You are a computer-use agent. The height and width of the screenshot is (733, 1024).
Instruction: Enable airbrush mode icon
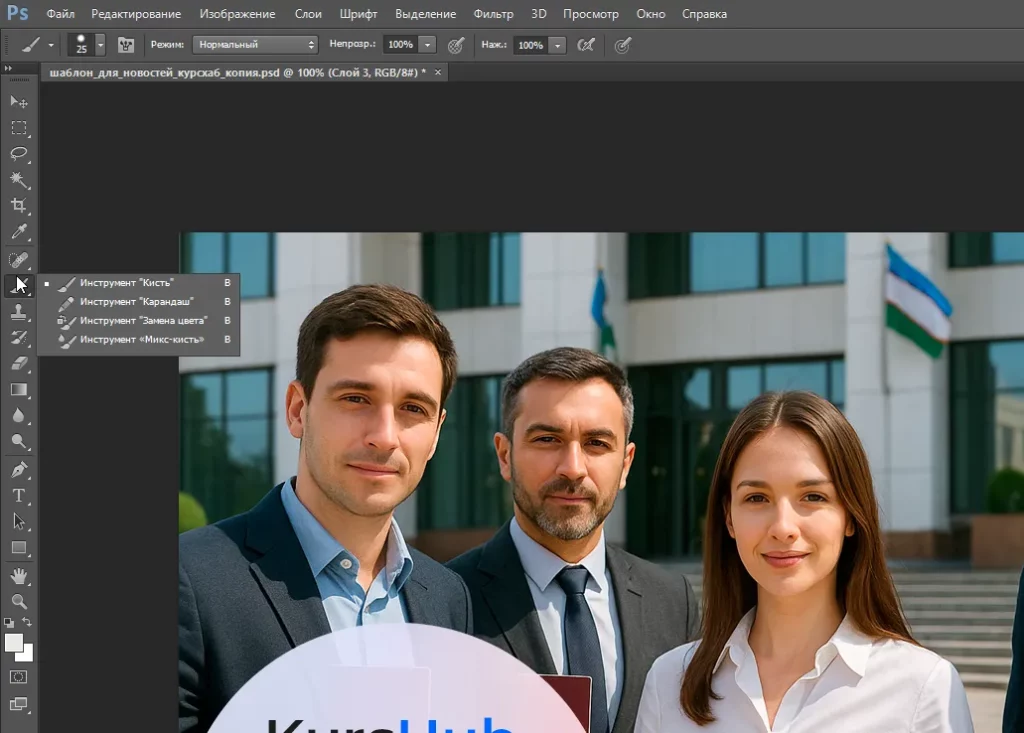click(586, 44)
